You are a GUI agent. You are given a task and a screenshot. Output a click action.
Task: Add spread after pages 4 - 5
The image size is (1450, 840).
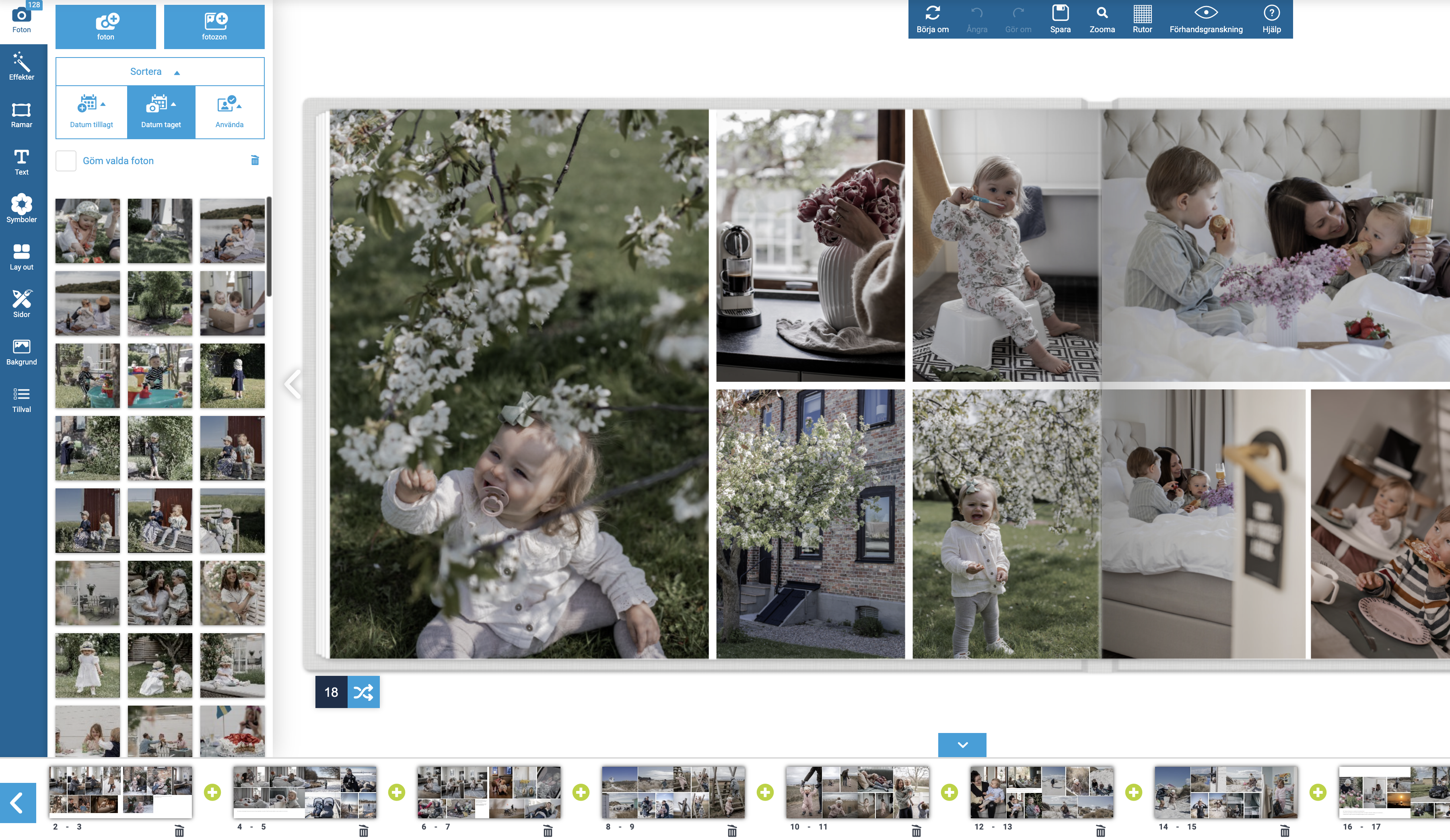[x=396, y=792]
